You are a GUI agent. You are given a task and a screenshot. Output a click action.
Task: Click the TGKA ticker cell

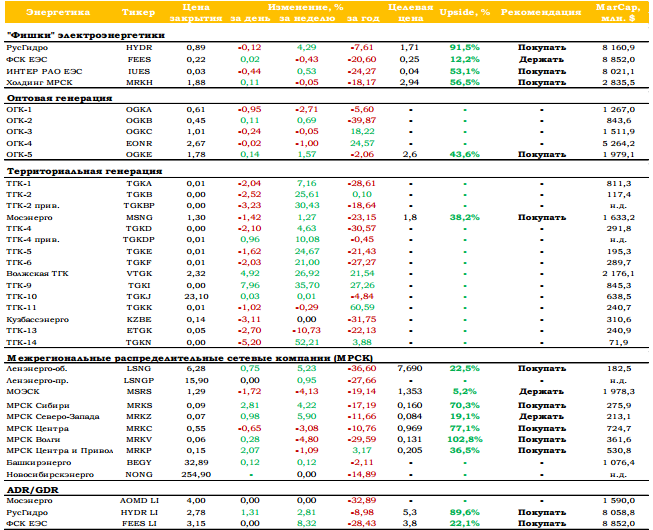click(x=139, y=184)
